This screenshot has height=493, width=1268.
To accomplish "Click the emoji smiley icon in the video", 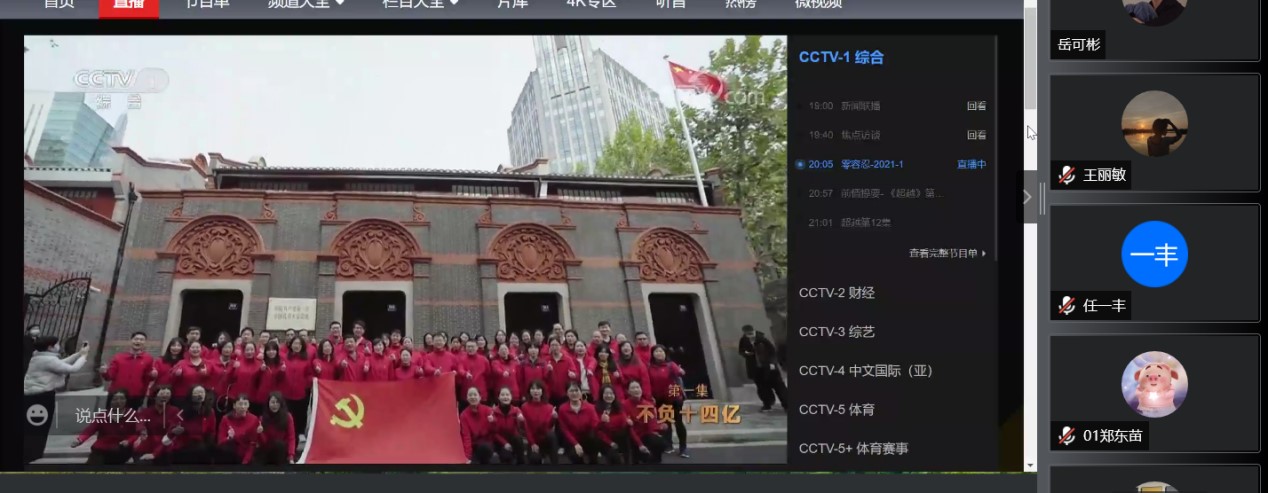I will [37, 415].
